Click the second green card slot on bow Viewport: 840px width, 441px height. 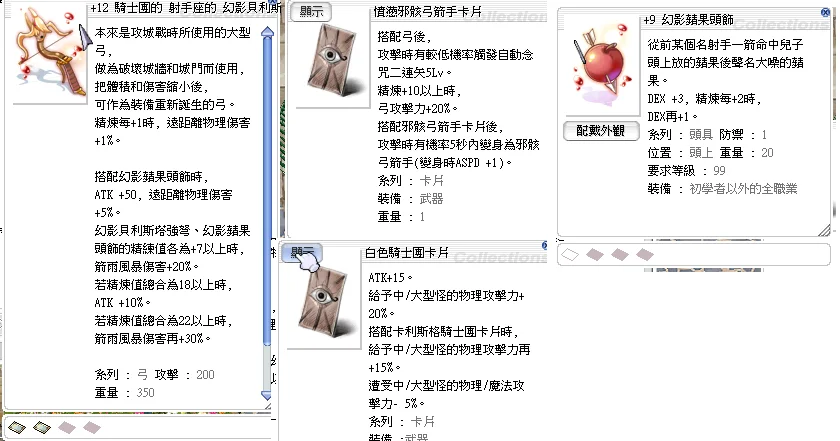(43, 427)
